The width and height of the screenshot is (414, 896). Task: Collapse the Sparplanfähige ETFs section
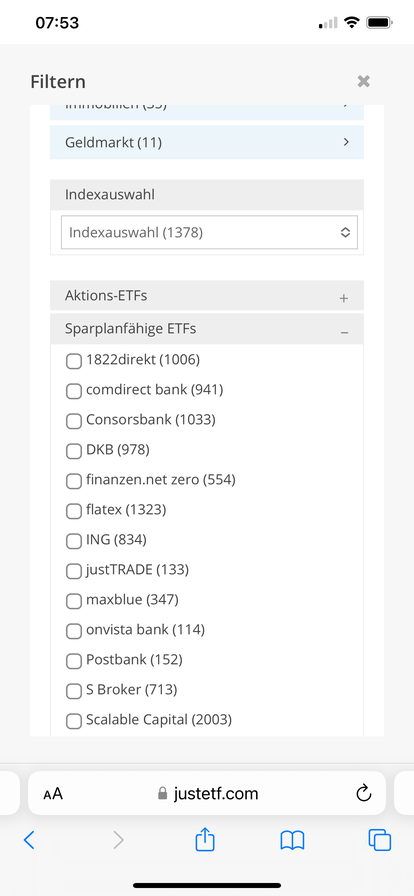pyautogui.click(x=207, y=329)
